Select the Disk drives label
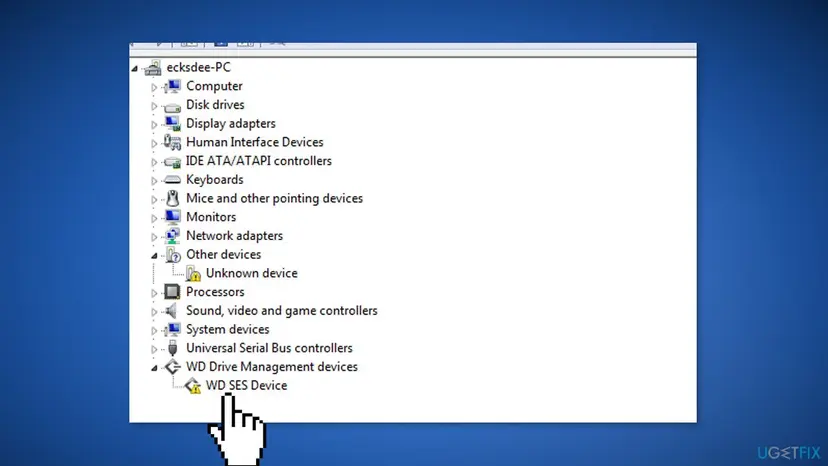Screen dimensions: 828x466 click(x=215, y=105)
